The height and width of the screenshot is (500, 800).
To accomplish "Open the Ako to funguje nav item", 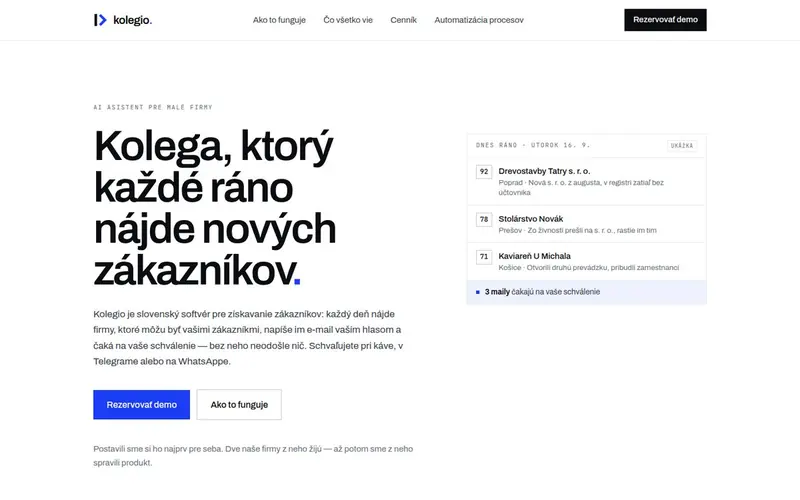I will tap(279, 20).
